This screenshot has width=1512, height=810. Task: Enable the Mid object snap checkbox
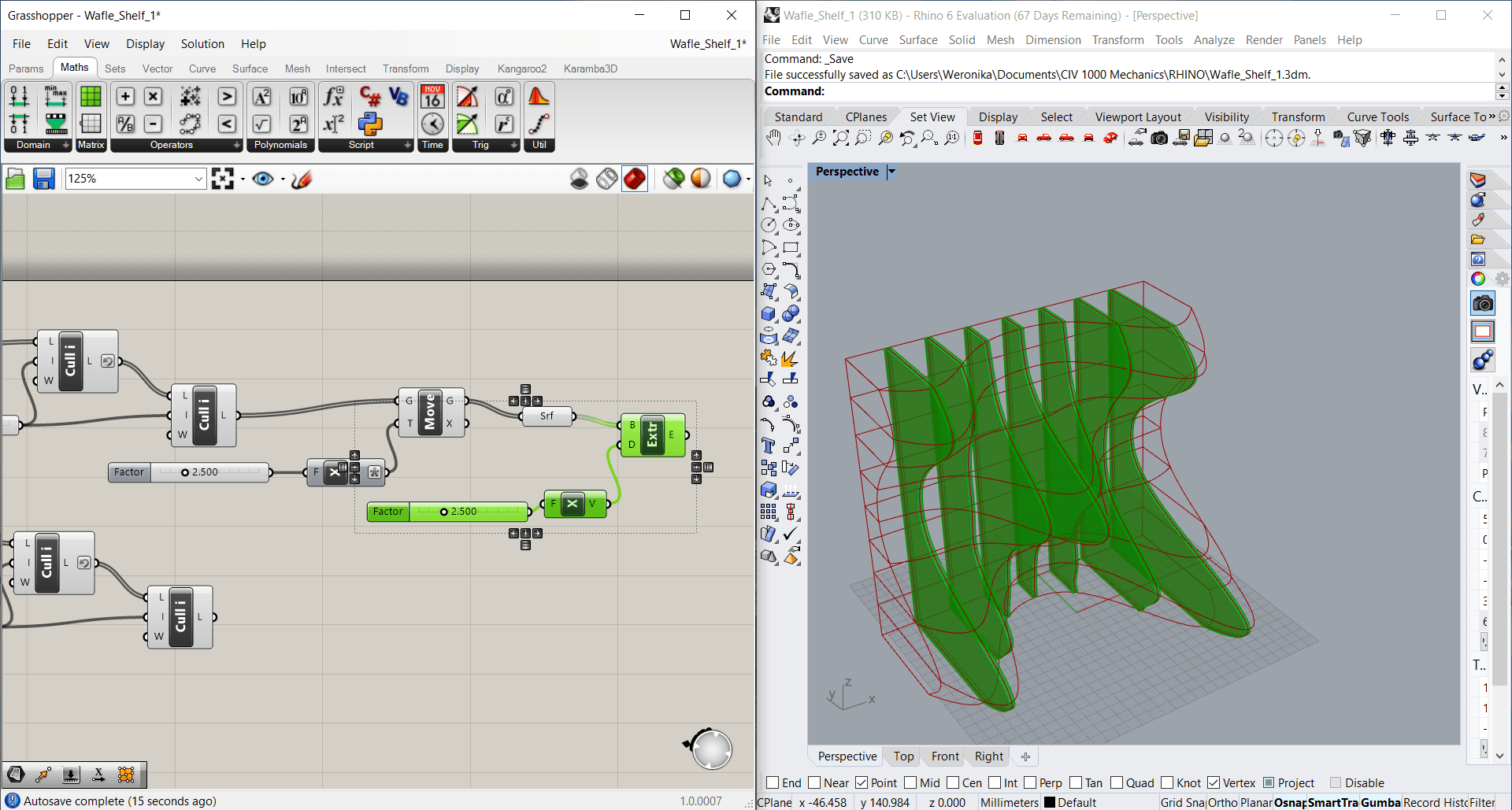tap(911, 782)
